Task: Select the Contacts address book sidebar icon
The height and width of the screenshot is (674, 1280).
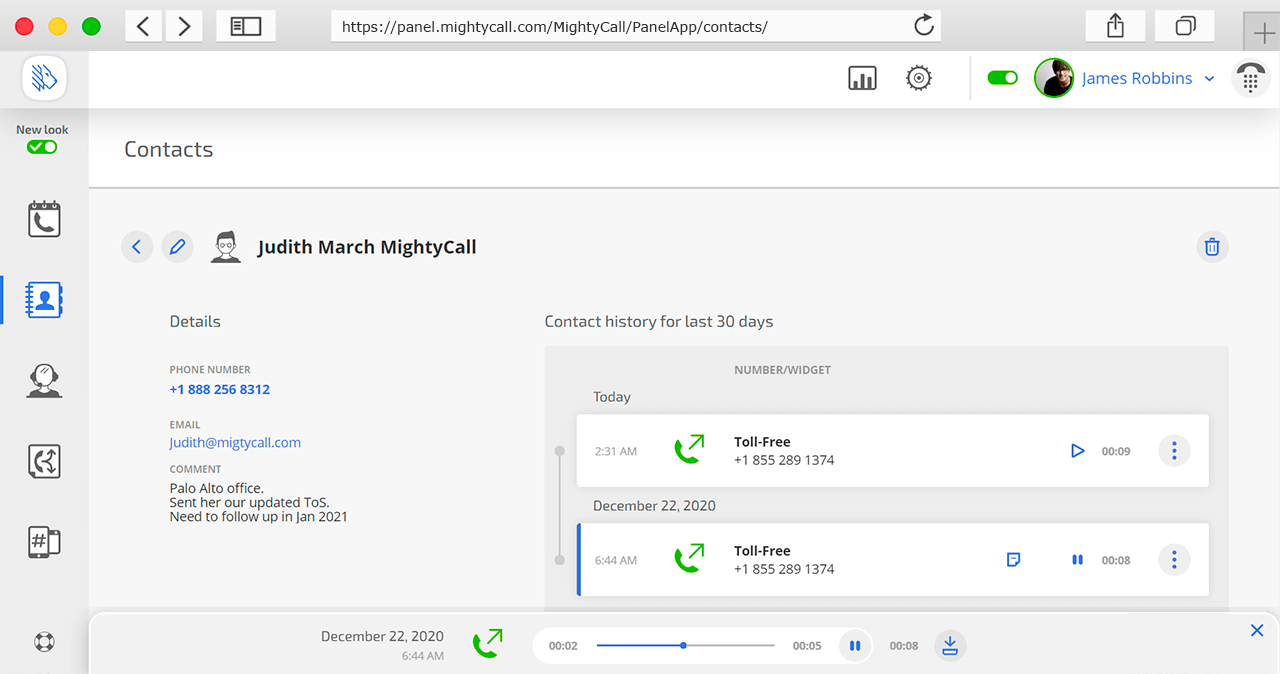Action: click(x=44, y=300)
